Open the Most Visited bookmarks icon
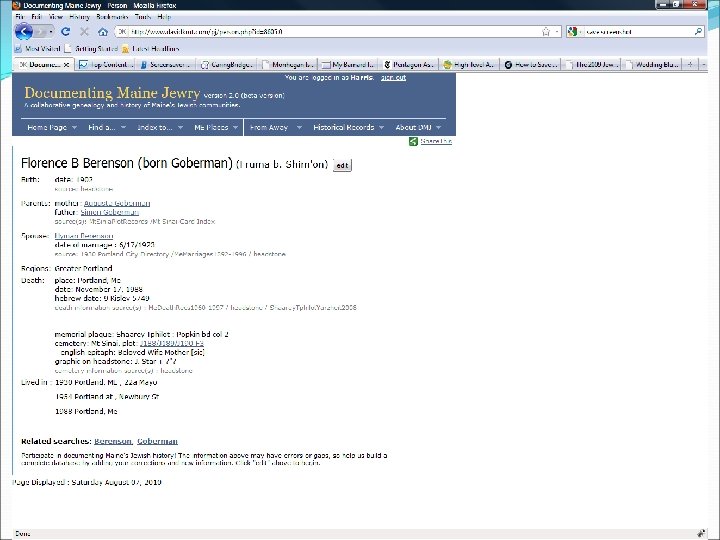The height and width of the screenshot is (540, 720). pyautogui.click(x=18, y=48)
